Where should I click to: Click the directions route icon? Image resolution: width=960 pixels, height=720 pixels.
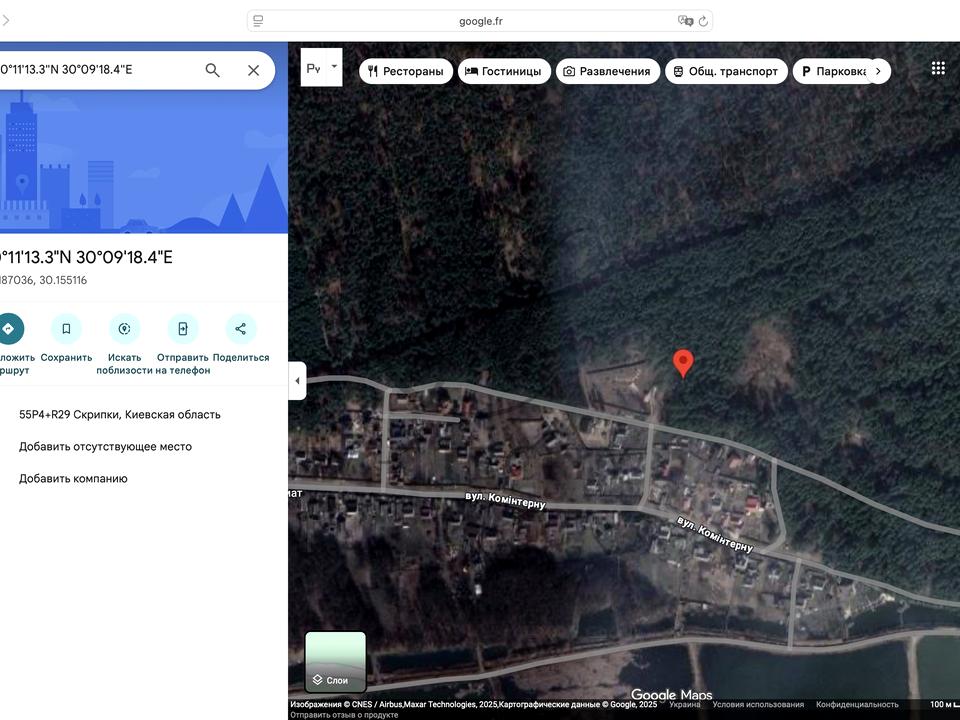click(9, 328)
